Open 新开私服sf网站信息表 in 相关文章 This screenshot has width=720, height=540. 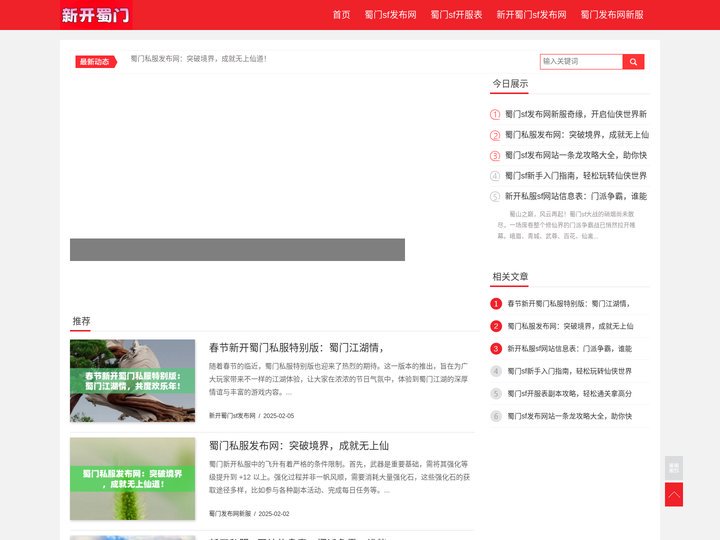coord(569,349)
